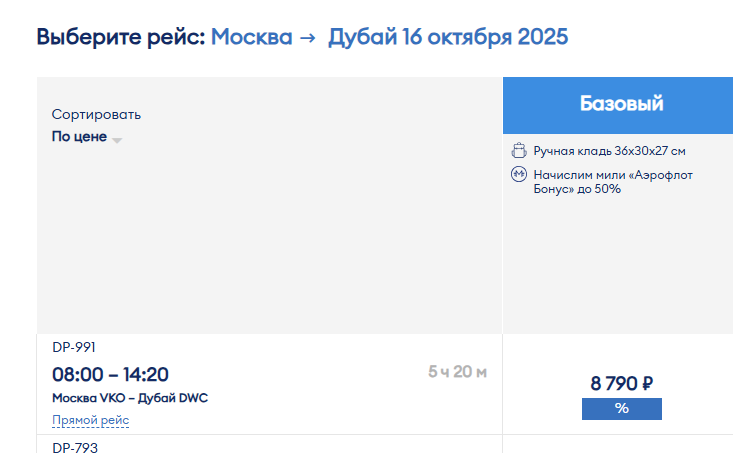
Task: Click the arrow between Москва and Дубай
Action: (x=308, y=37)
